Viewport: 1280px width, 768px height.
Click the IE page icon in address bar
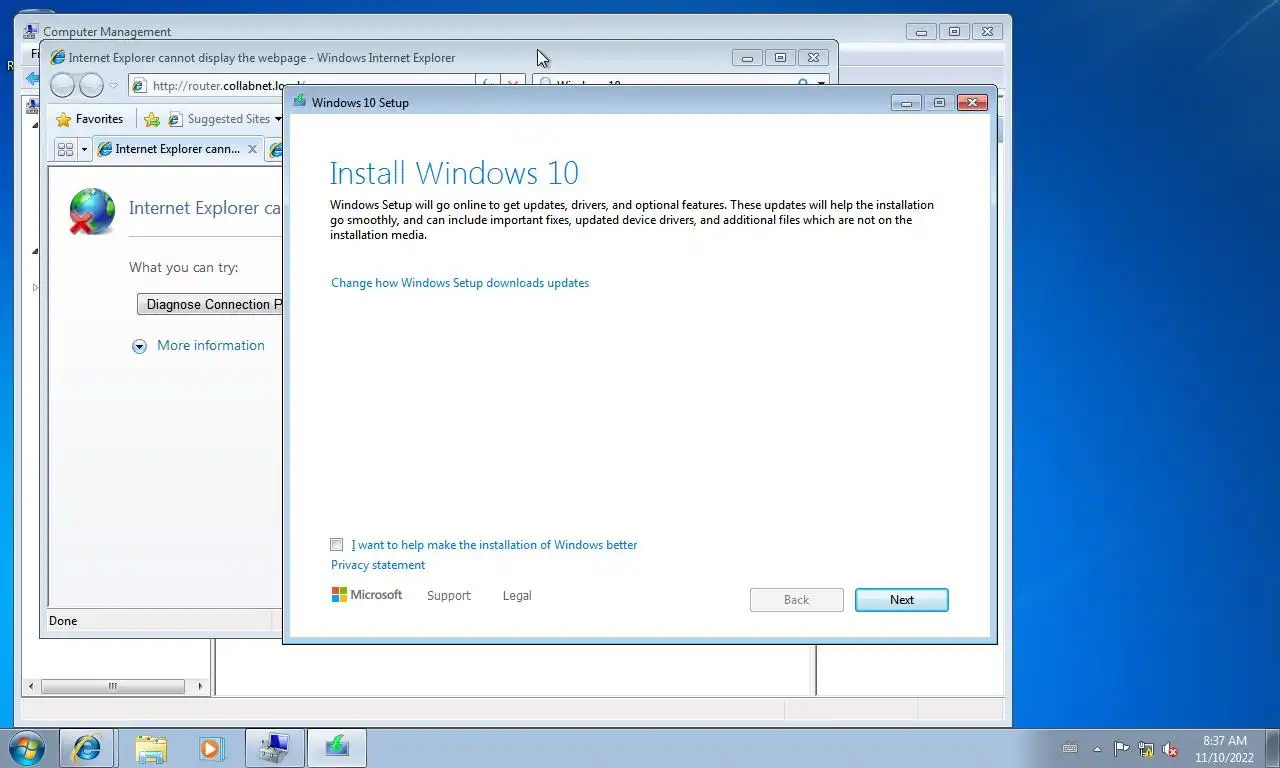point(140,86)
